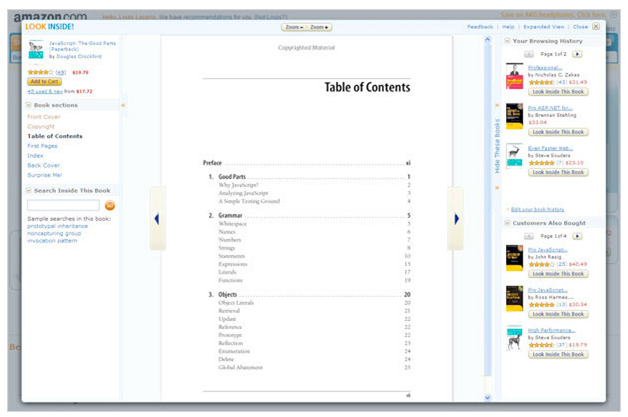Click Surprise Me! link
Viewport: 628px width, 417px height.
pyautogui.click(x=44, y=175)
